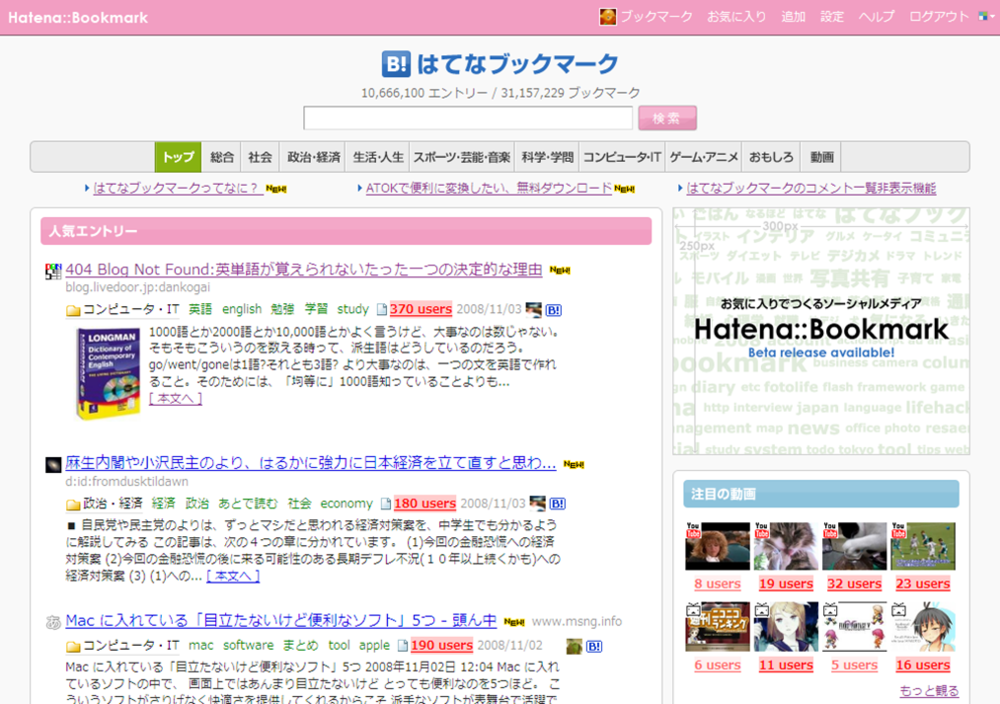Click the favicon beside Mac に入れている entry

pyautogui.click(x=53, y=622)
